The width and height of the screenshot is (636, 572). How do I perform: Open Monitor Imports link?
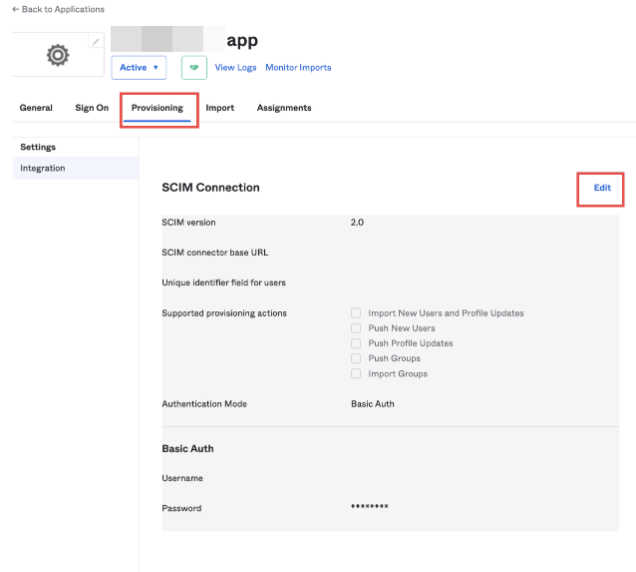click(298, 68)
